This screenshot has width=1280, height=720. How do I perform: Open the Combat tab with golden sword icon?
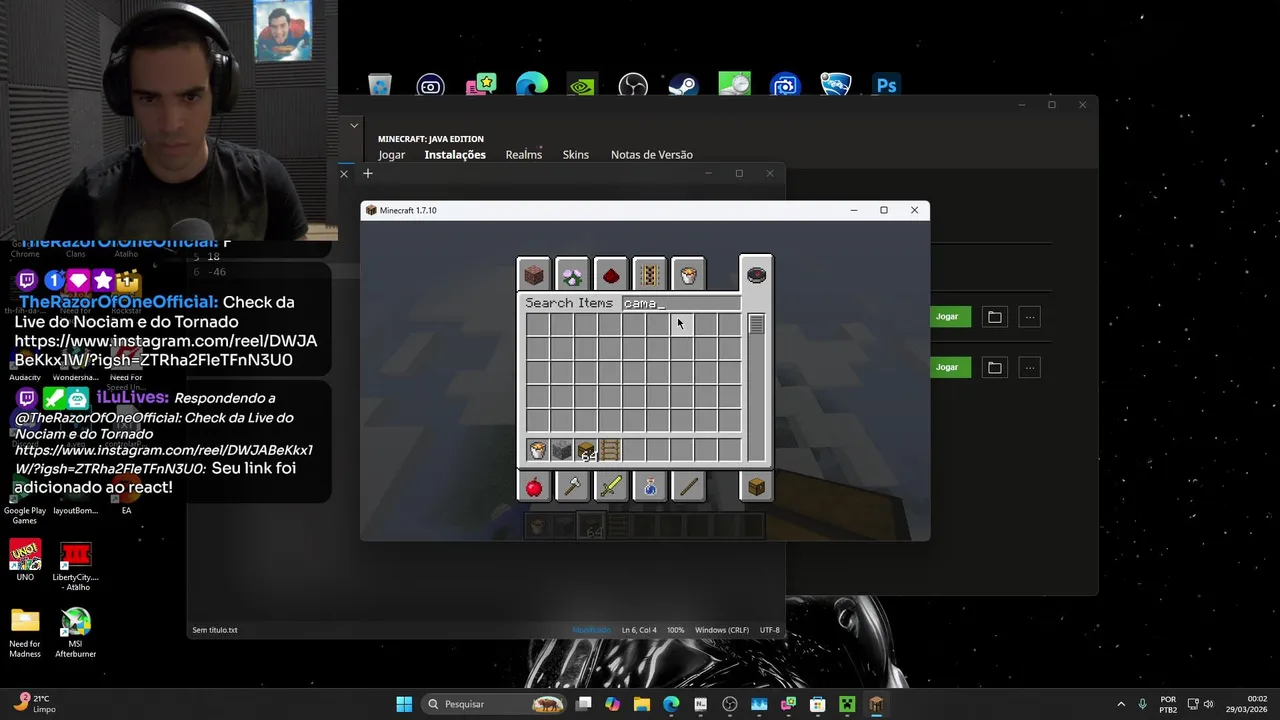611,487
